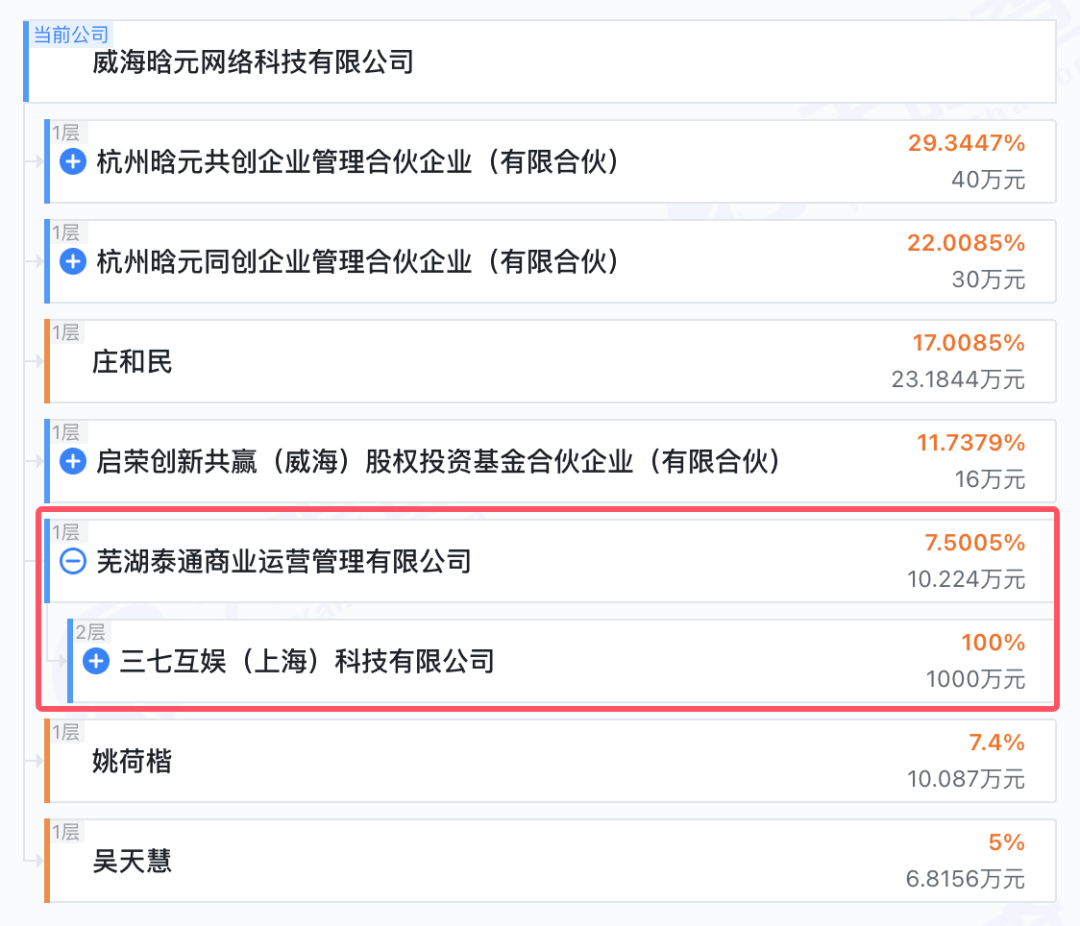1080x926 pixels.
Task: Select the 7.5005% stake value
Action: coord(975,543)
